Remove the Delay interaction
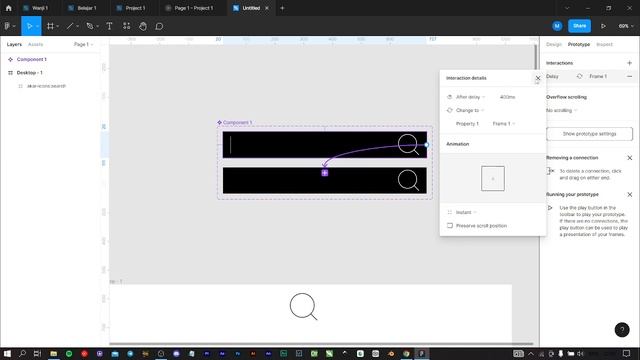 click(629, 76)
